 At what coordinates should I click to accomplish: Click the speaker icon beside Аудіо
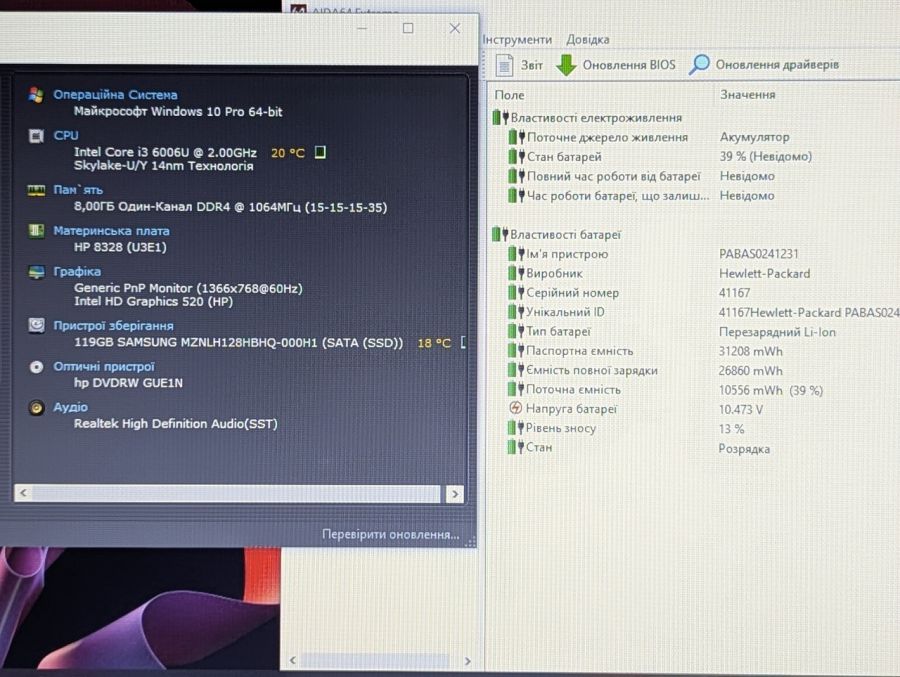[x=36, y=408]
